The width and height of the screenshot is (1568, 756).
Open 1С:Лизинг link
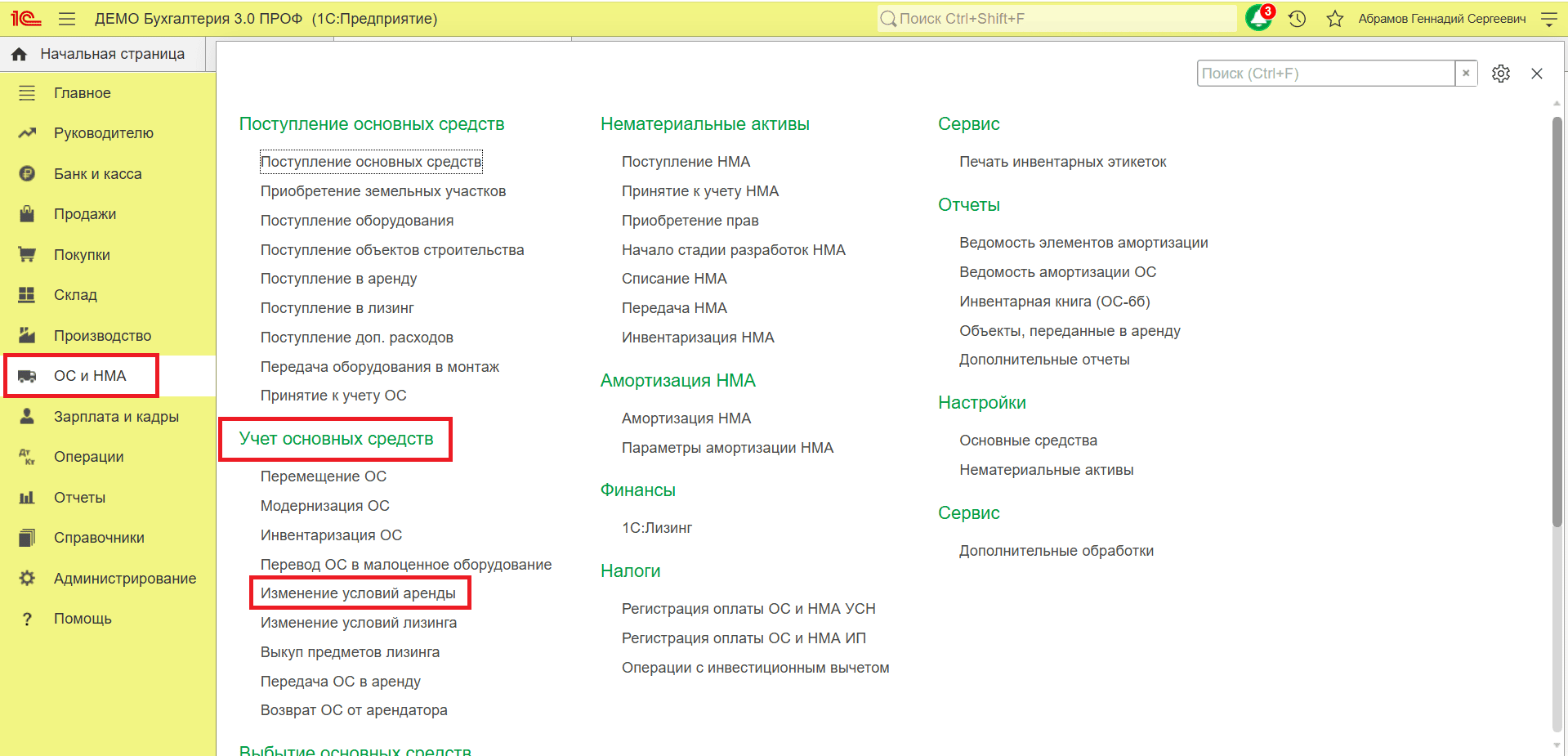(x=657, y=528)
